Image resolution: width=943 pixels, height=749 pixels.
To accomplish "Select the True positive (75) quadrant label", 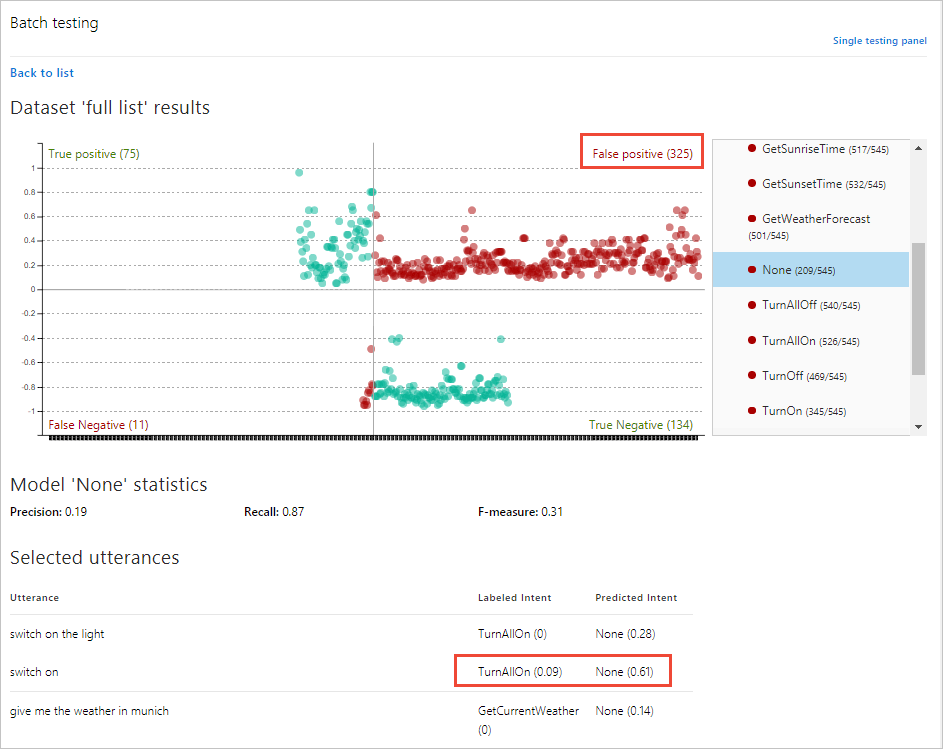I will pos(94,154).
